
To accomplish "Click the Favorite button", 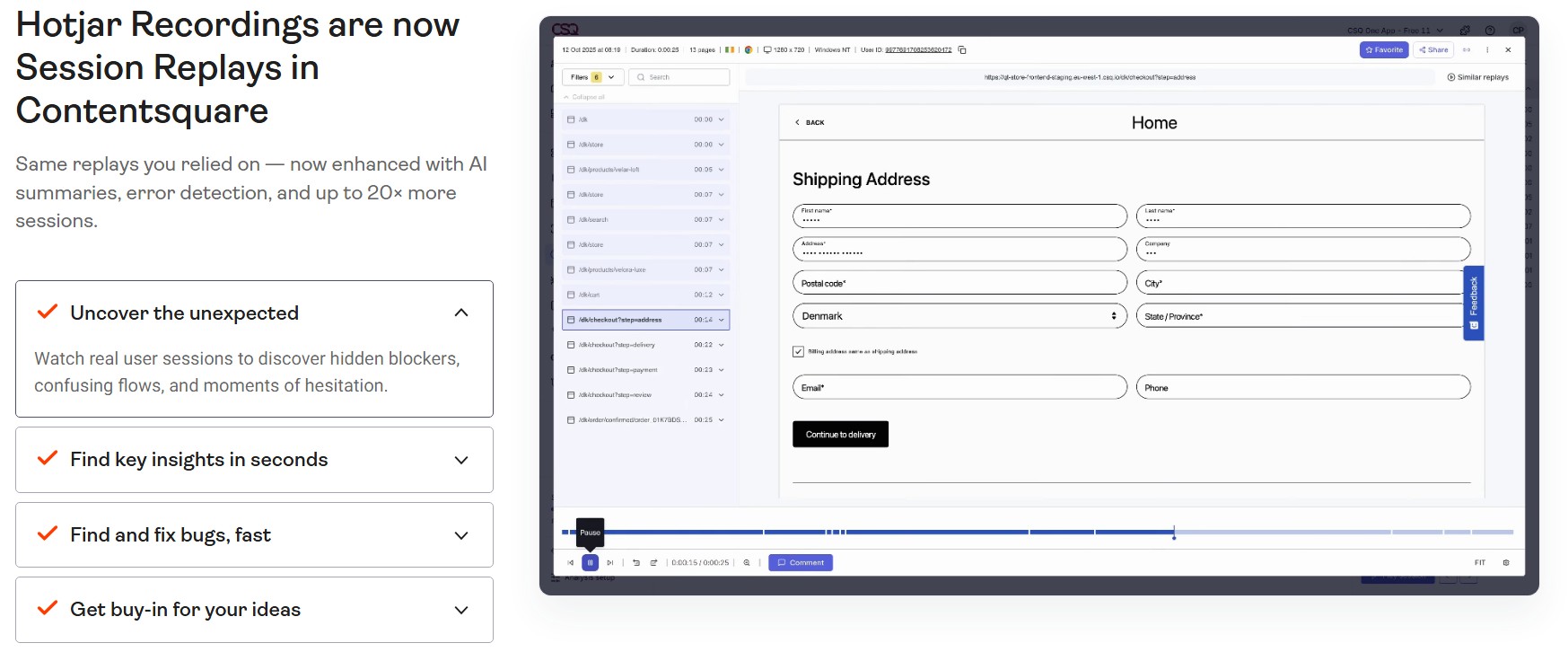I will pos(1383,50).
